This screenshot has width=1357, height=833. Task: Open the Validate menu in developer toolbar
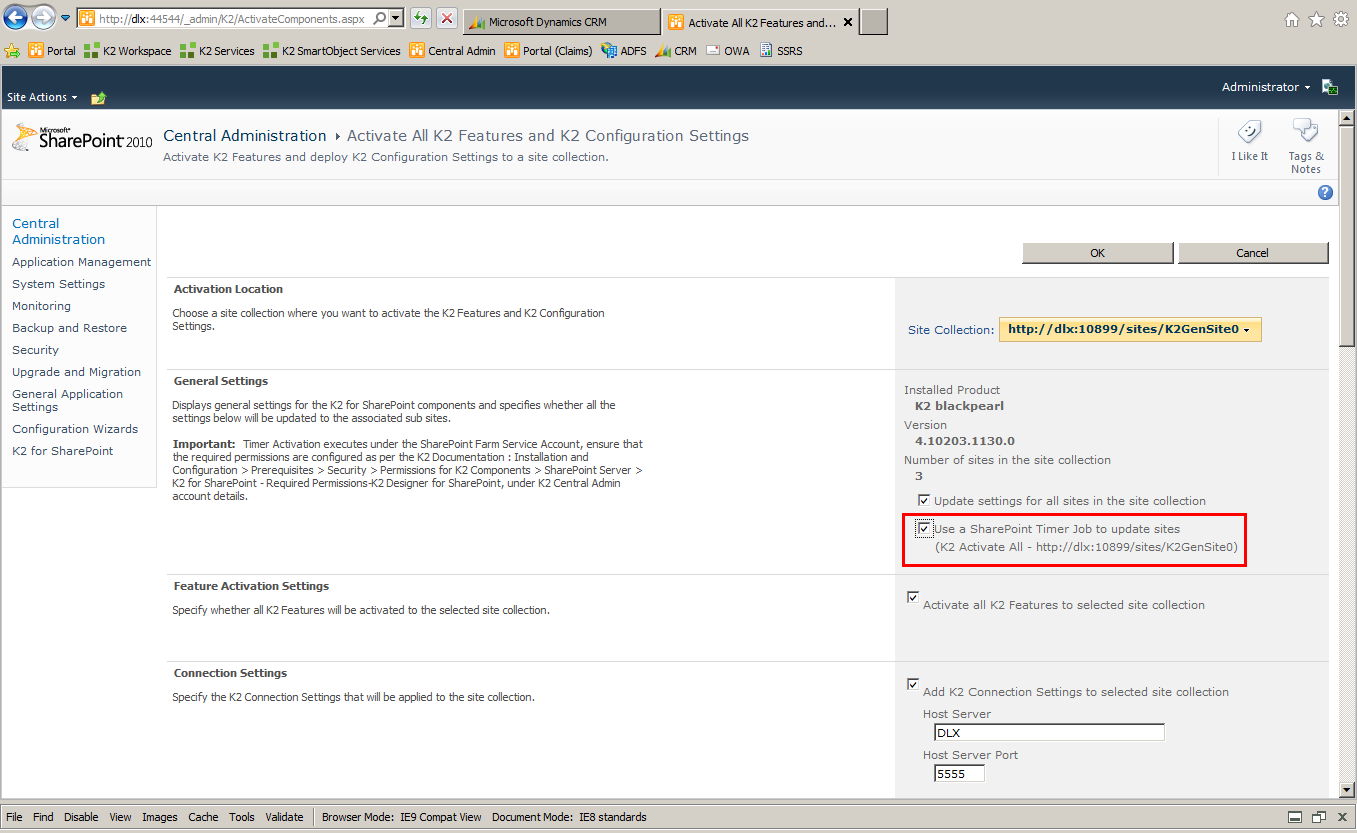pyautogui.click(x=284, y=817)
